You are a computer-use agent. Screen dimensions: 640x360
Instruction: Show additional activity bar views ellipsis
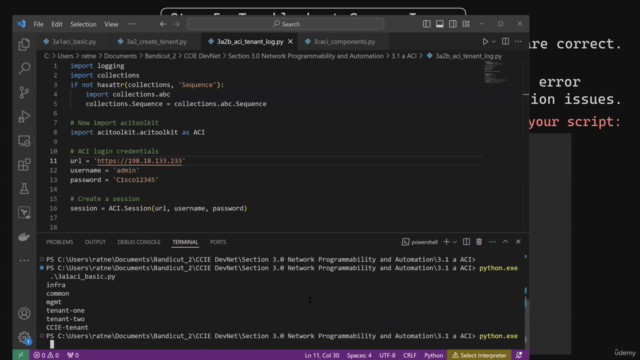[24, 260]
